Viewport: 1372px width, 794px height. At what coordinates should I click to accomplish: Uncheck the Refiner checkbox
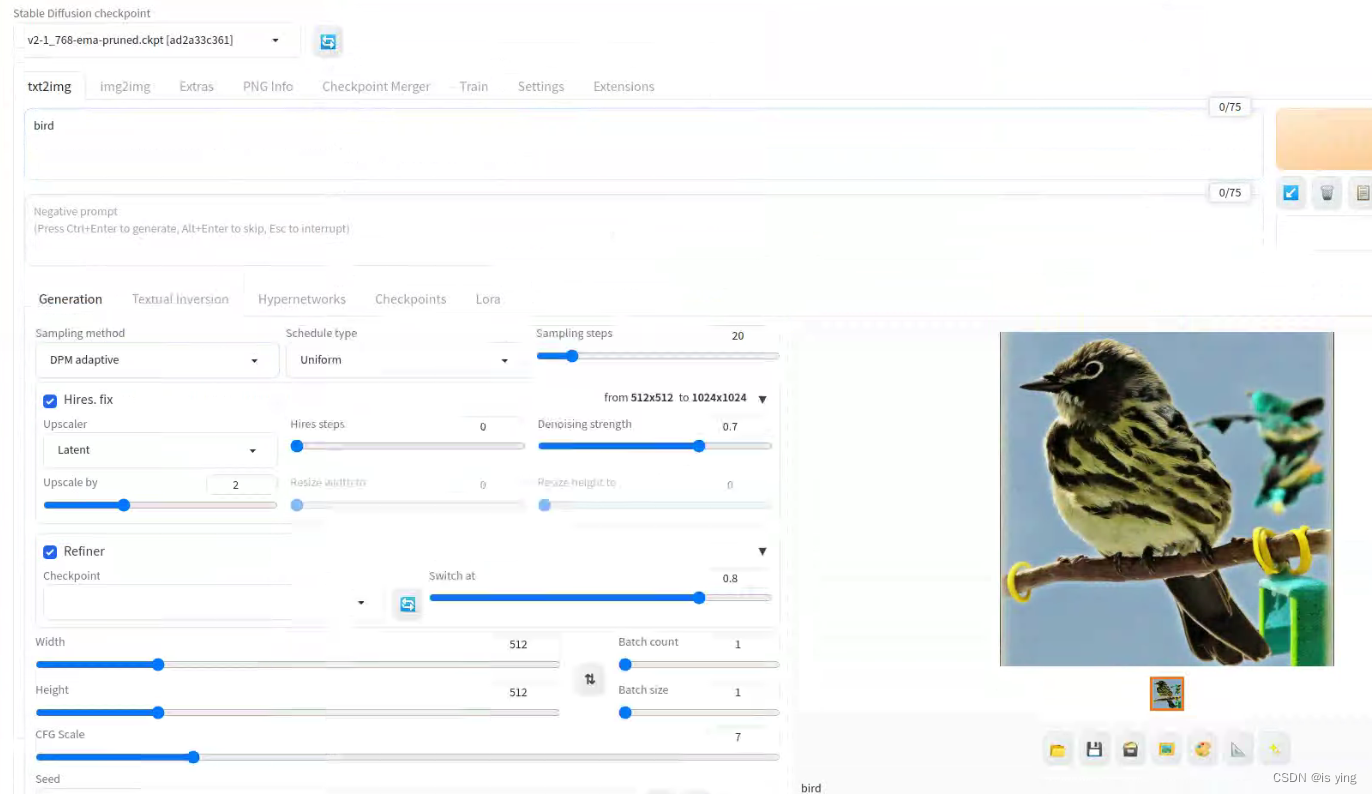[50, 552]
